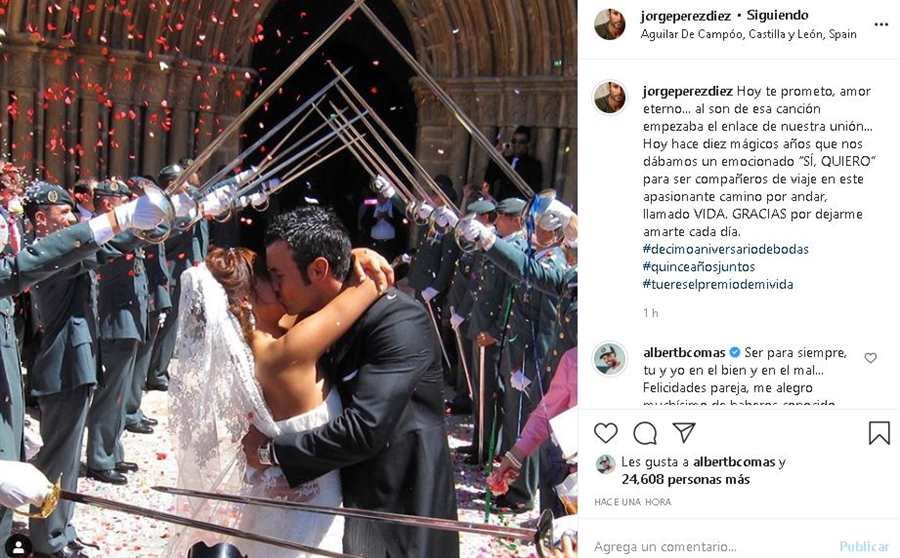Viewport: 900px width, 558px height.
Task: Open hashtag #tuereselpremiodemivida
Action: 718,284
